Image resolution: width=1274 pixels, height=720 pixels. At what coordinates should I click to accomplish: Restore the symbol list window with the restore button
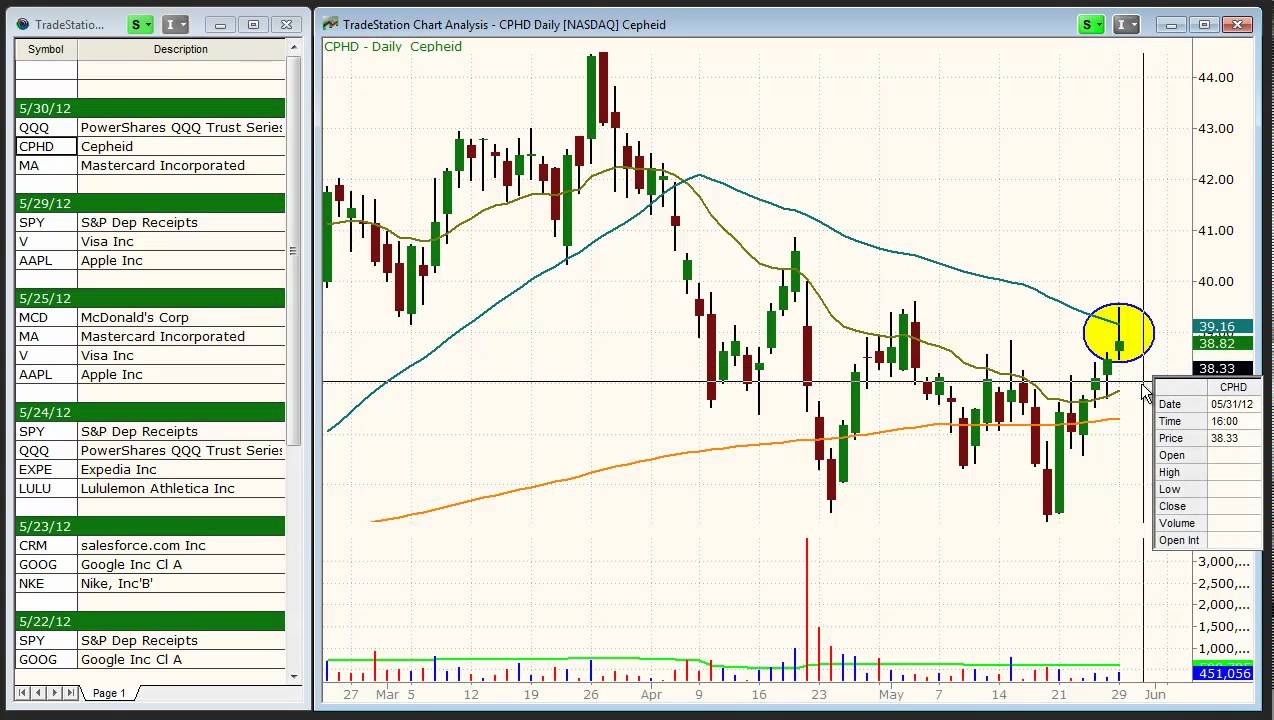click(253, 24)
